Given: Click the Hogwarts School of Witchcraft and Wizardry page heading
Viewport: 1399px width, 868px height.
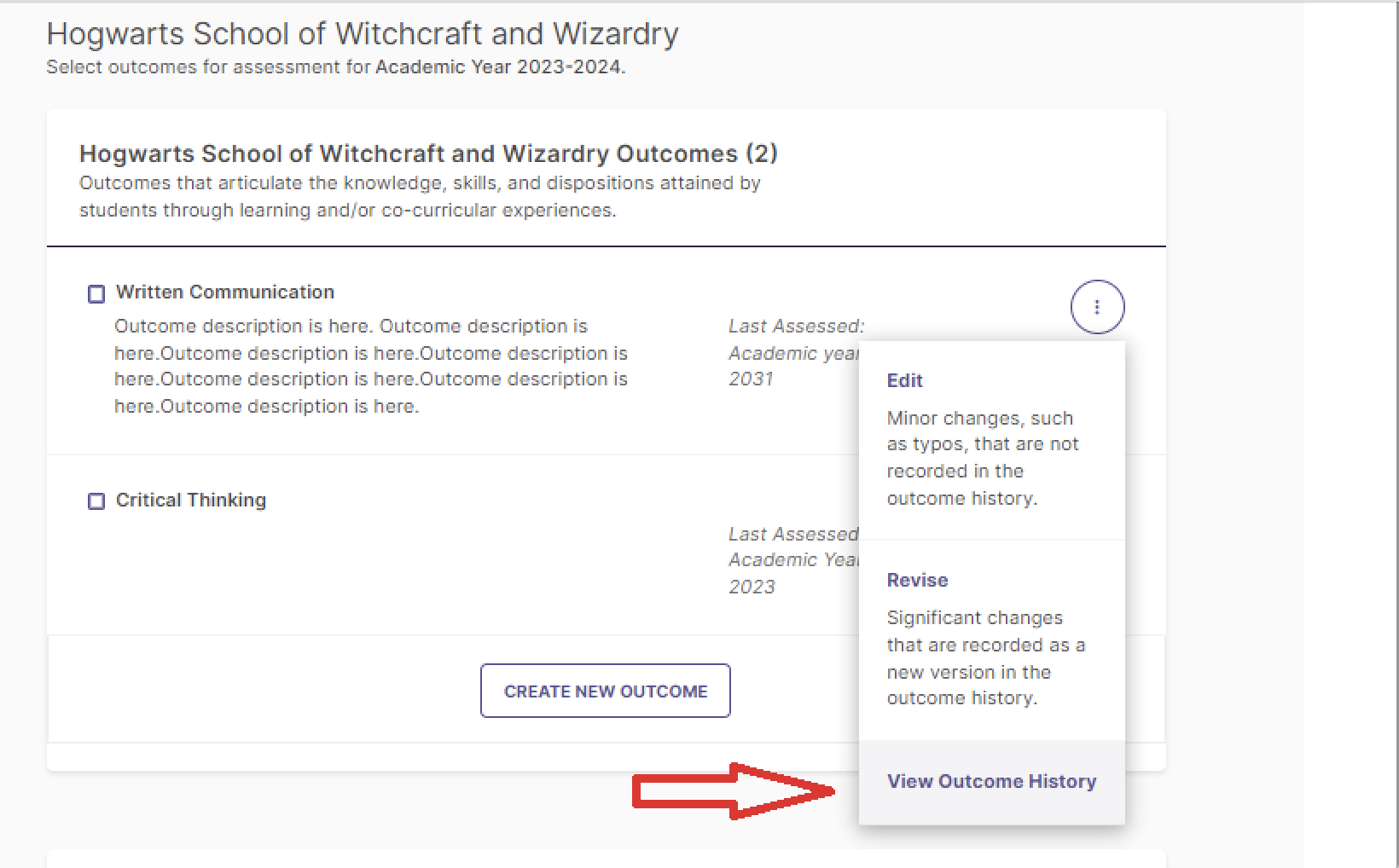Looking at the screenshot, I should [x=363, y=33].
